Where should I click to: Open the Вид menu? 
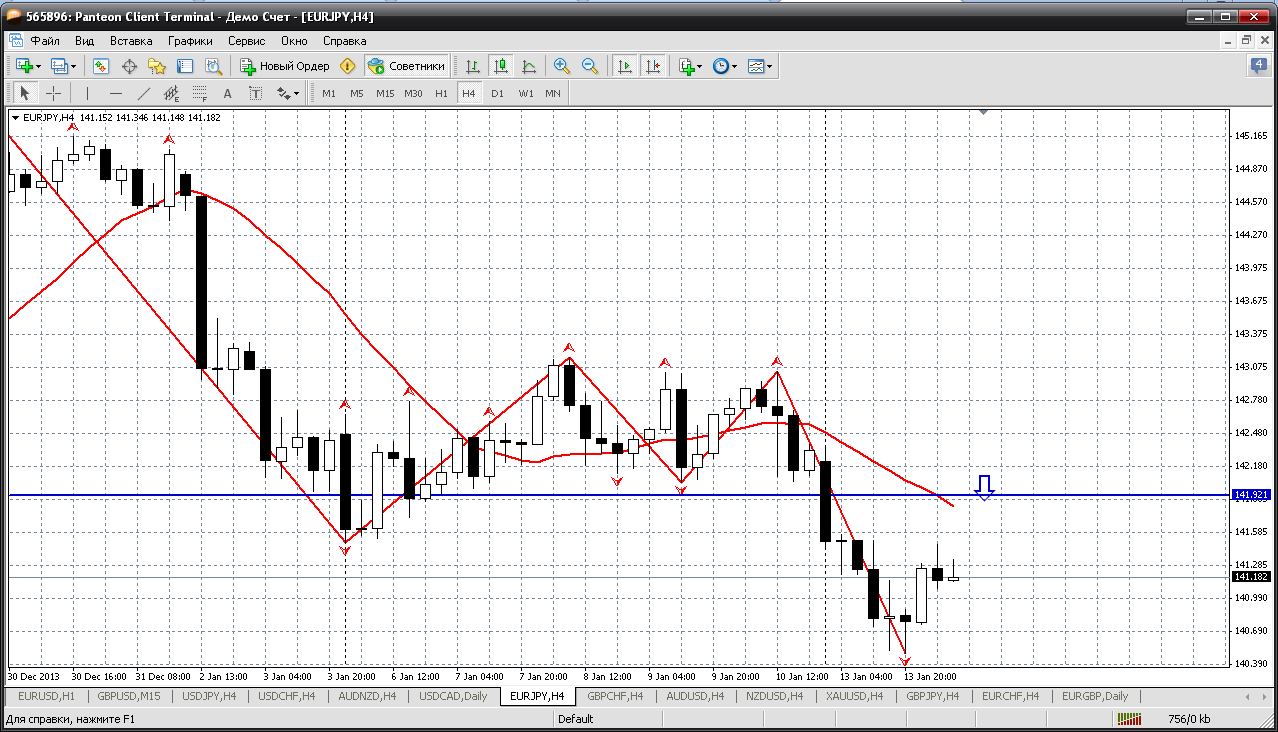pos(85,41)
